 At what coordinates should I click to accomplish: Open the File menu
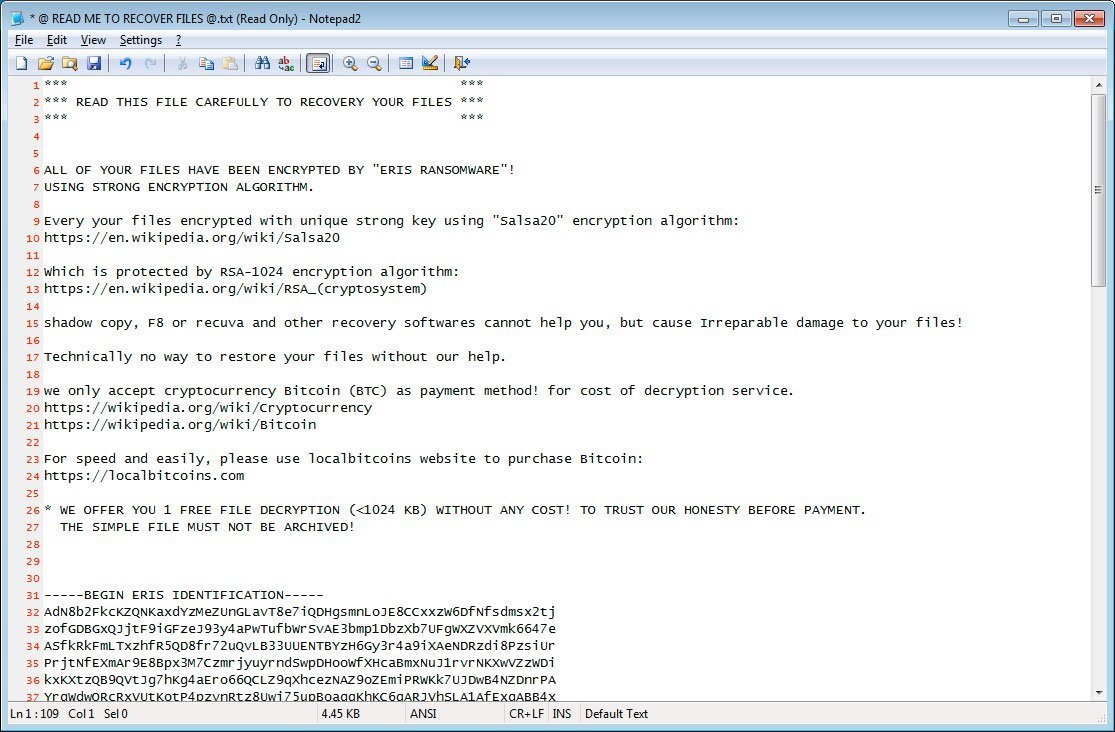24,40
